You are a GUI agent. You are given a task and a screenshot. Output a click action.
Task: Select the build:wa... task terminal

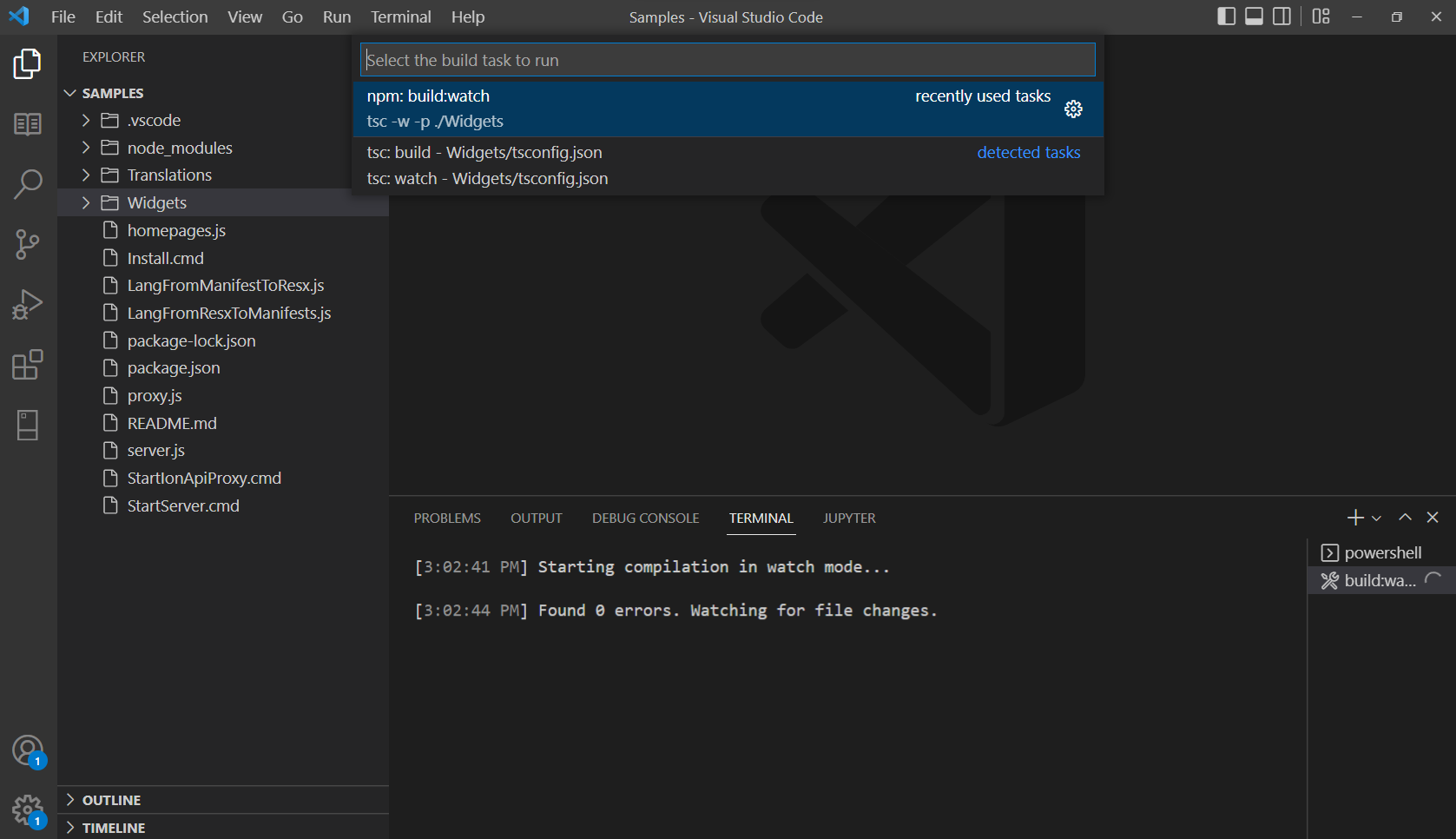coord(1380,580)
